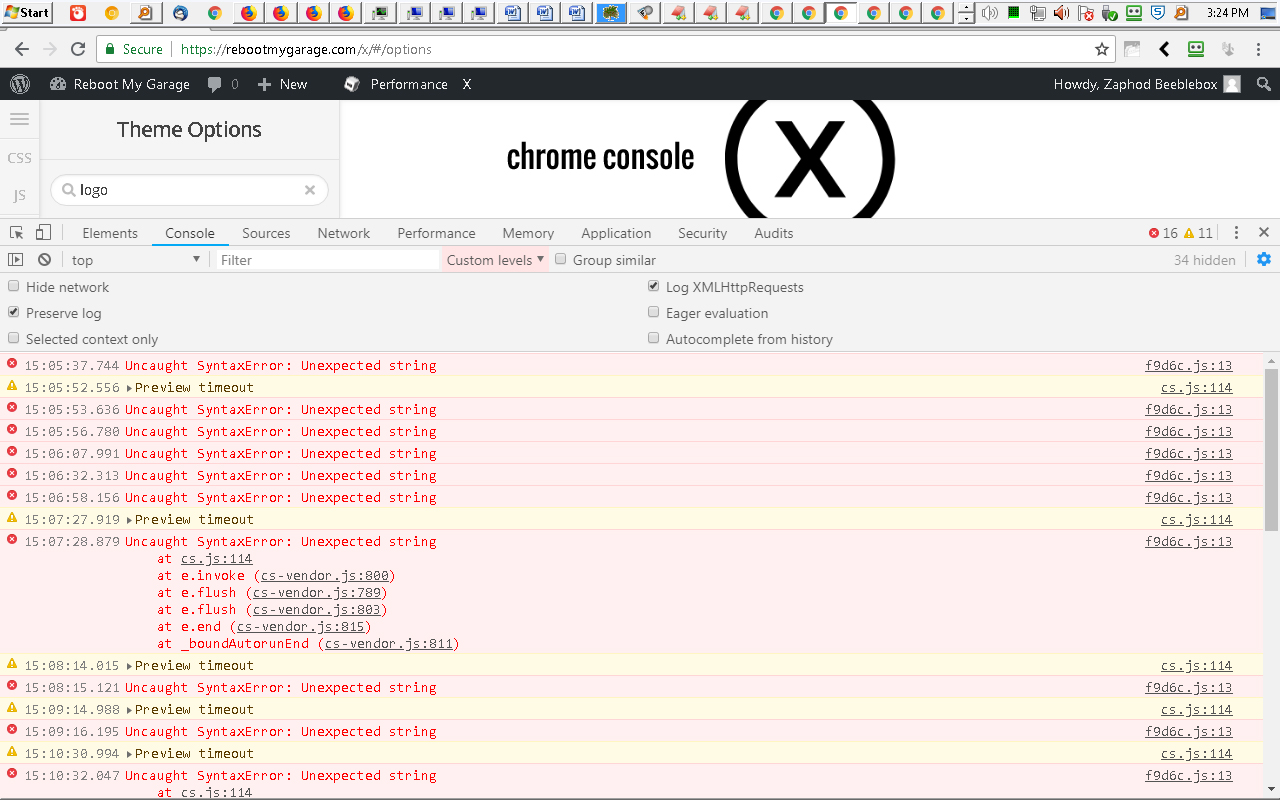
Task: Expand the 15:05:52 Preview timeout warning
Action: click(130, 388)
